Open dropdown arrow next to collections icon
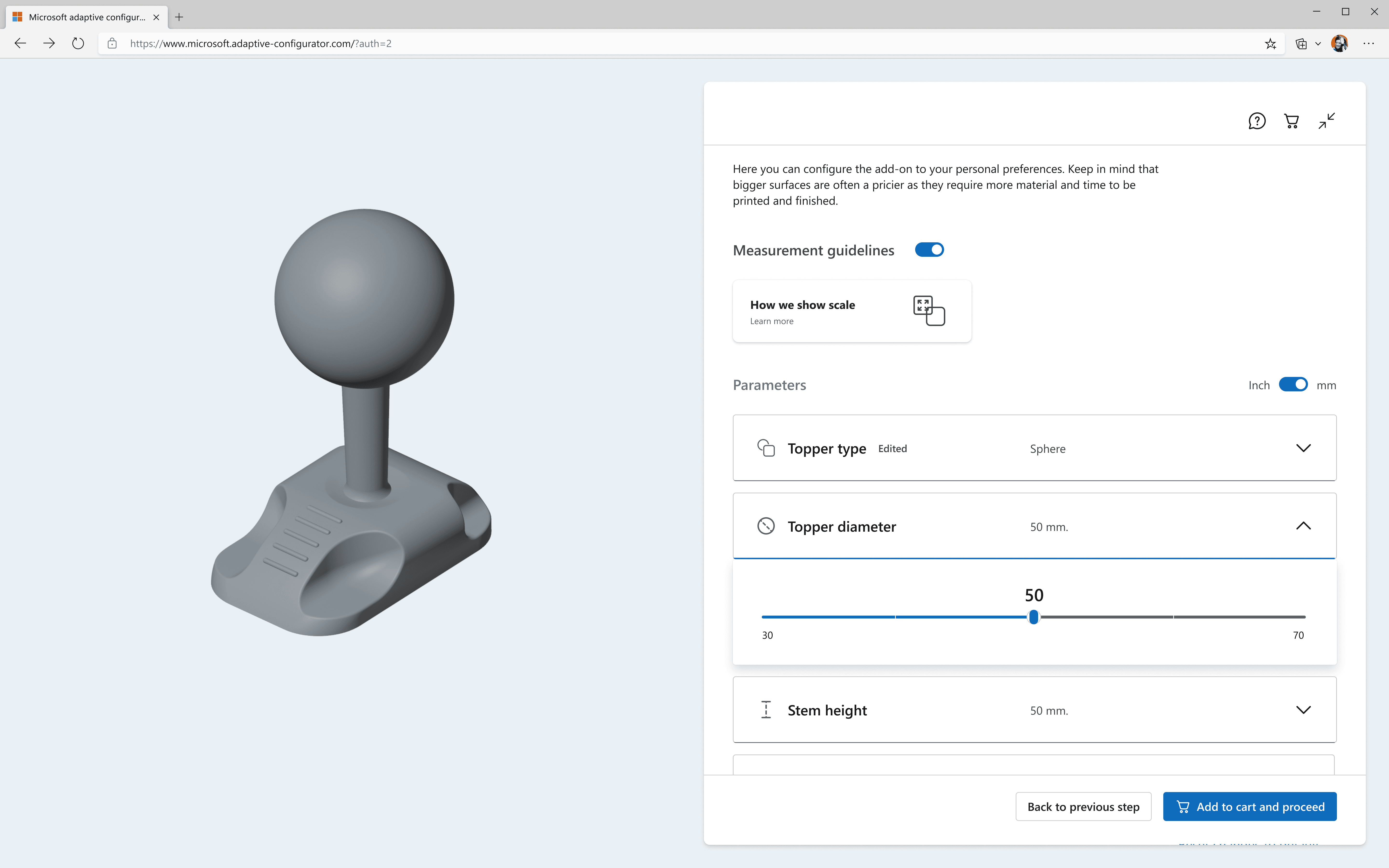Image resolution: width=1389 pixels, height=868 pixels. pos(1318,44)
